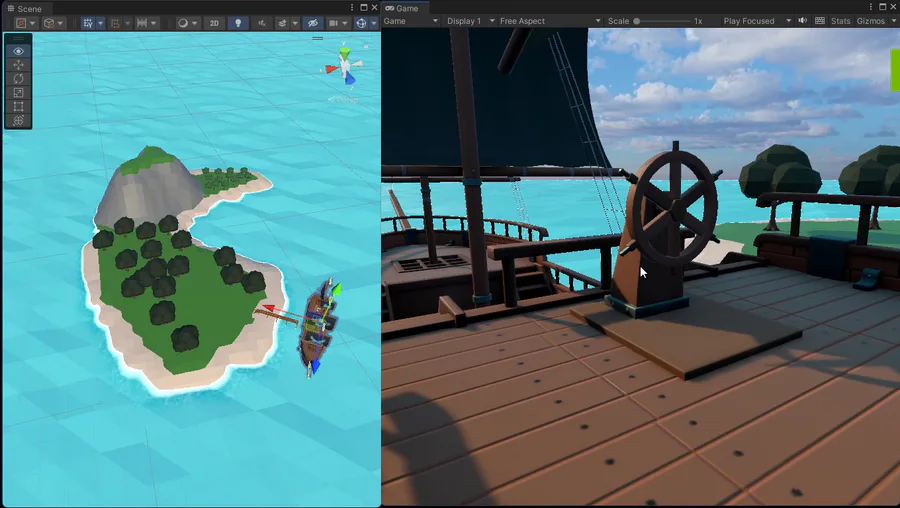Toggle scene audio icon in Scene toolbar
900x508 pixels.
tap(262, 23)
